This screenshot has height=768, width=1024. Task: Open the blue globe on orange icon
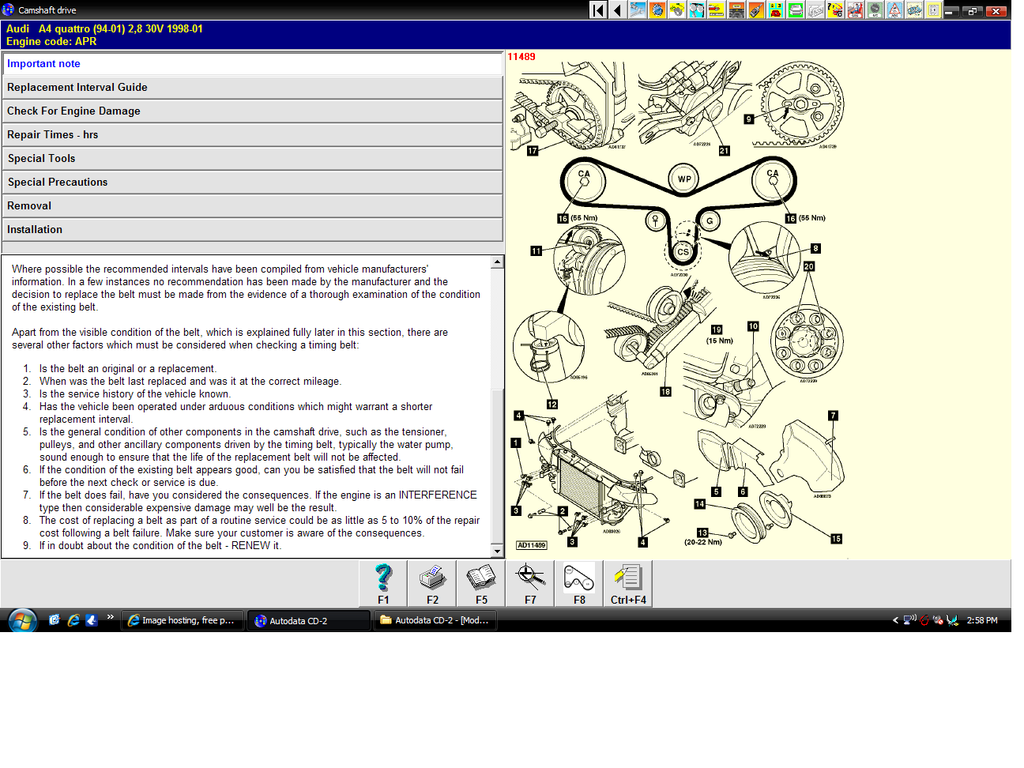click(x=657, y=10)
